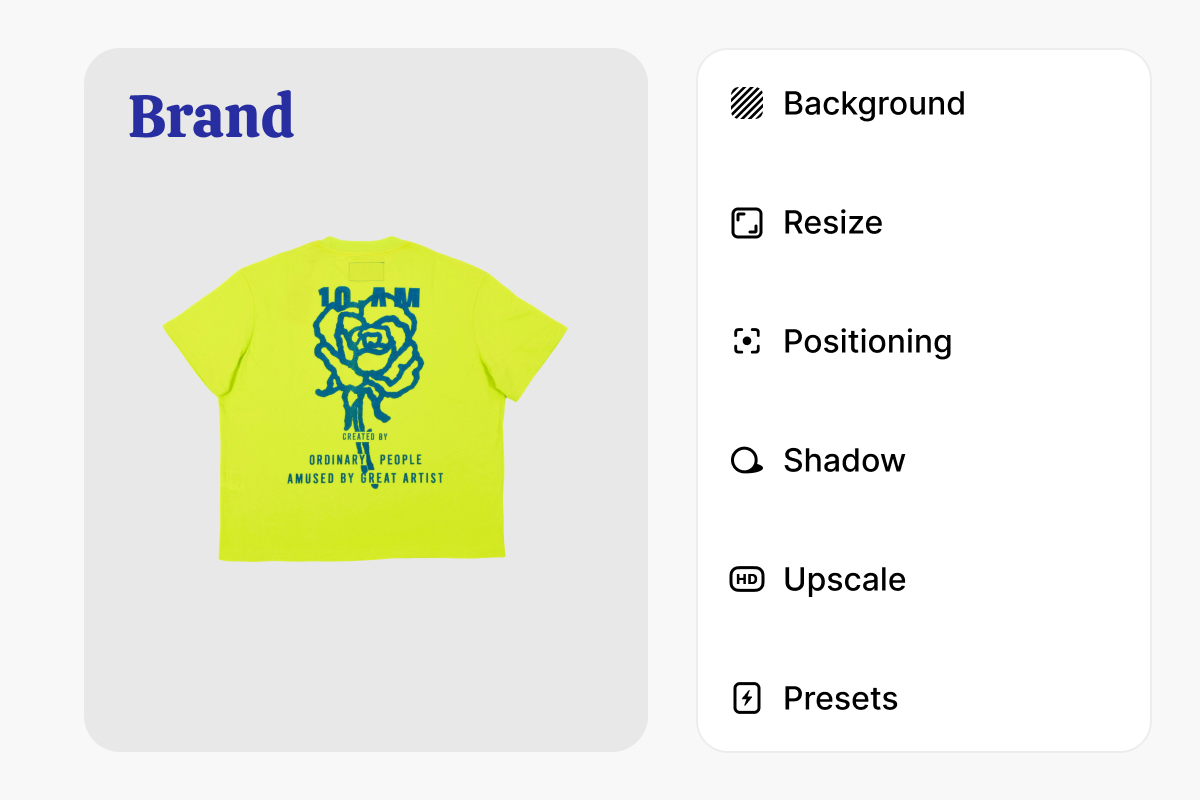Click the striped Background icon
The height and width of the screenshot is (800, 1200).
(x=747, y=103)
